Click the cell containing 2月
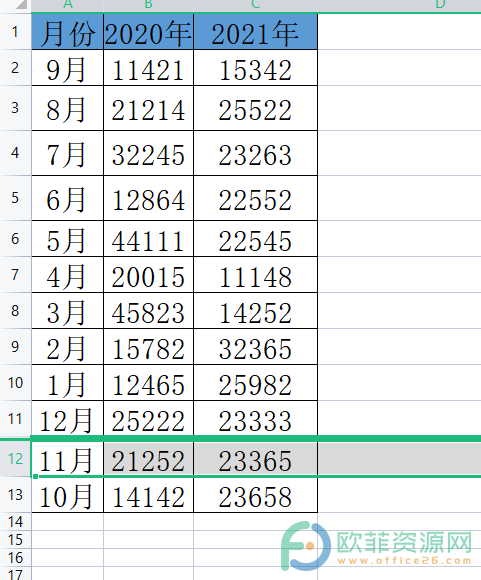This screenshot has height=580, width=481. 67,347
